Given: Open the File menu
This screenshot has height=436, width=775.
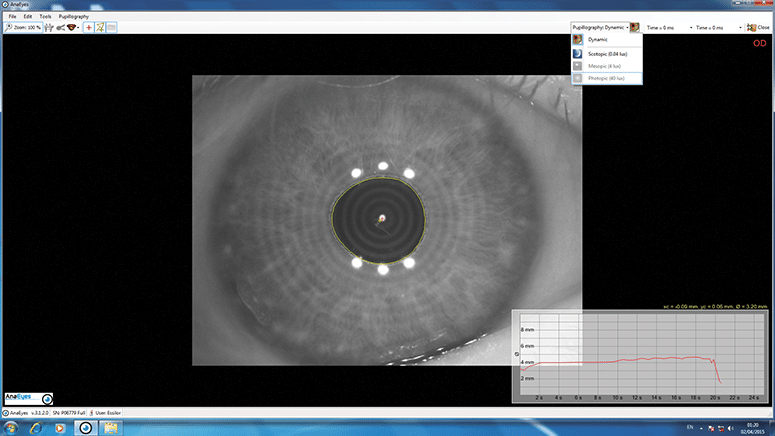Looking at the screenshot, I should coord(12,17).
